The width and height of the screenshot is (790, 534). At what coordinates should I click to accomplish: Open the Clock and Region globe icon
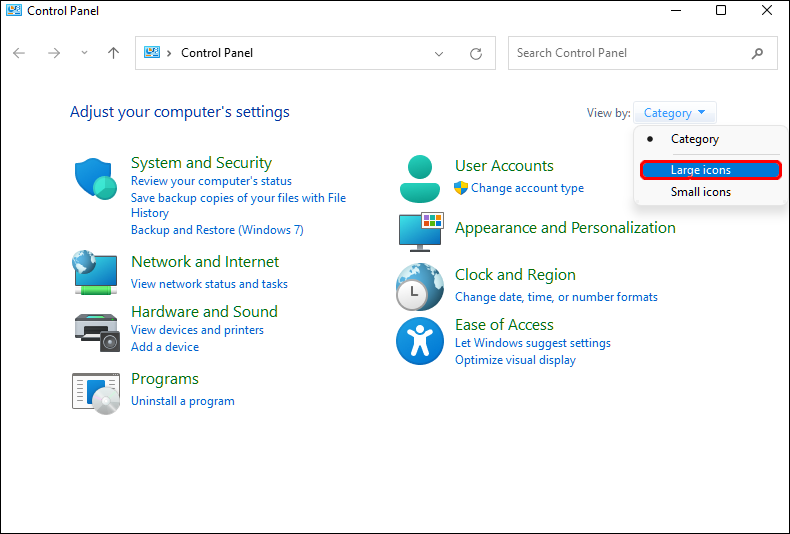(419, 286)
